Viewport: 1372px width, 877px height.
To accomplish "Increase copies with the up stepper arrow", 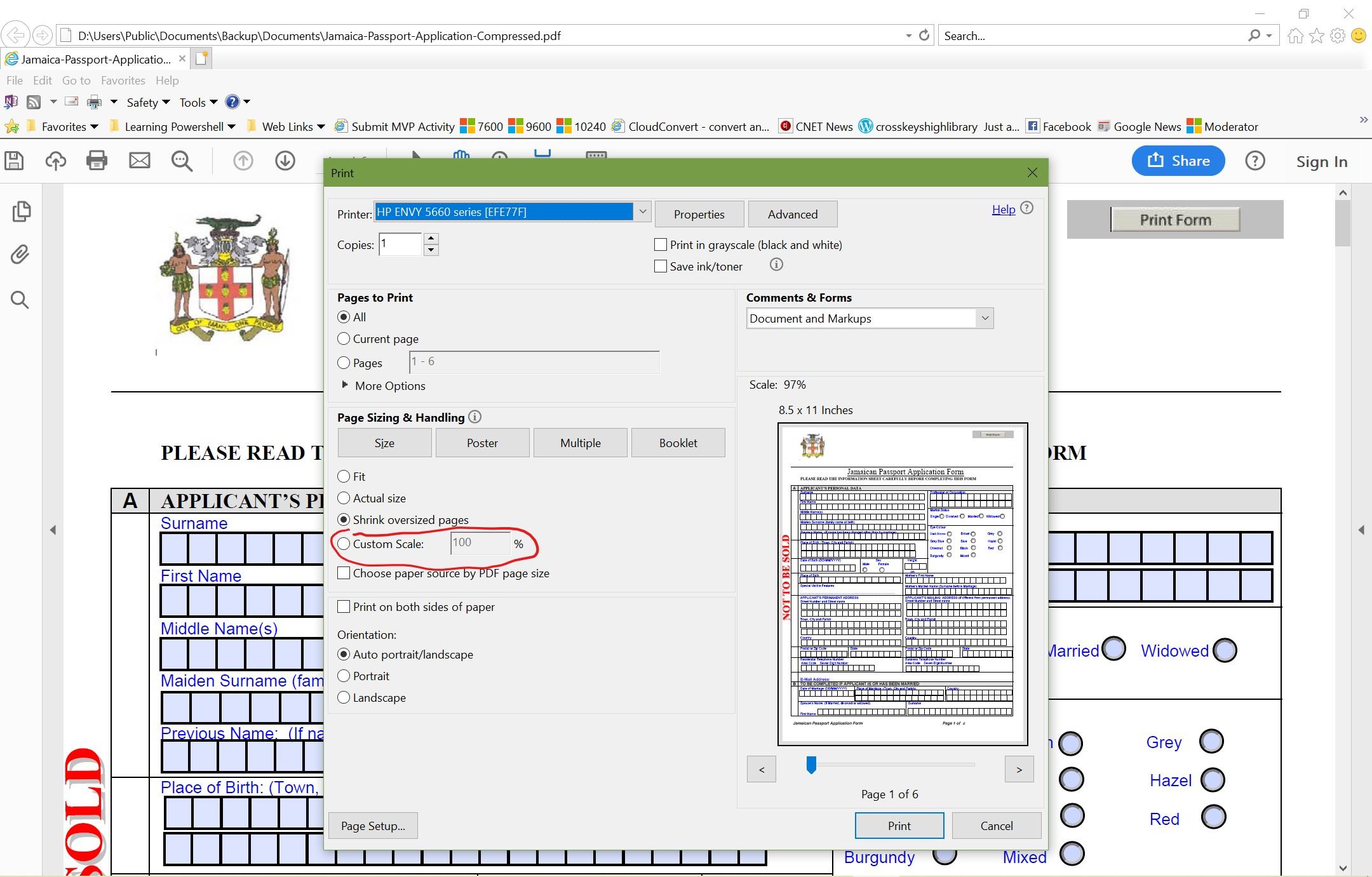I will [431, 238].
